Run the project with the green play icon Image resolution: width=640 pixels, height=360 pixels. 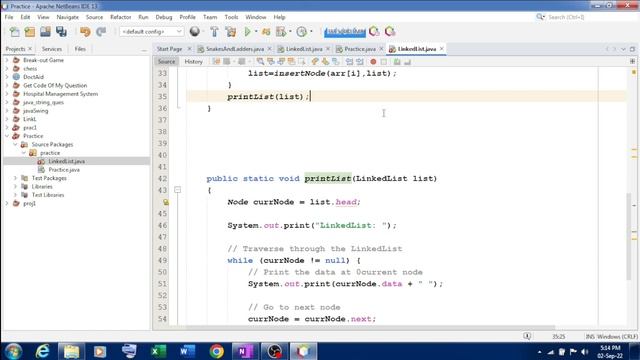247,31
